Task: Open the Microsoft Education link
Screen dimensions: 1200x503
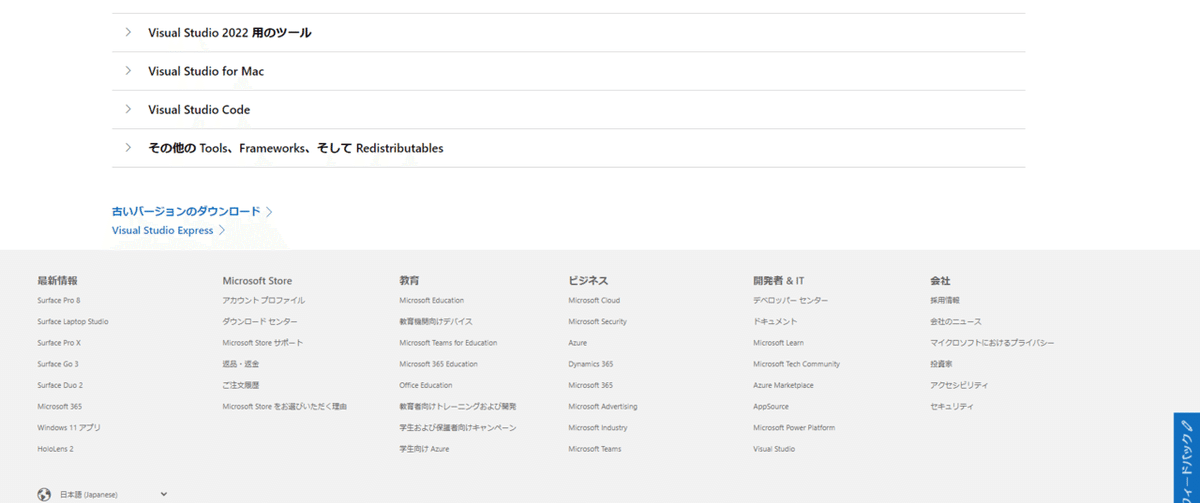Action: tap(432, 300)
